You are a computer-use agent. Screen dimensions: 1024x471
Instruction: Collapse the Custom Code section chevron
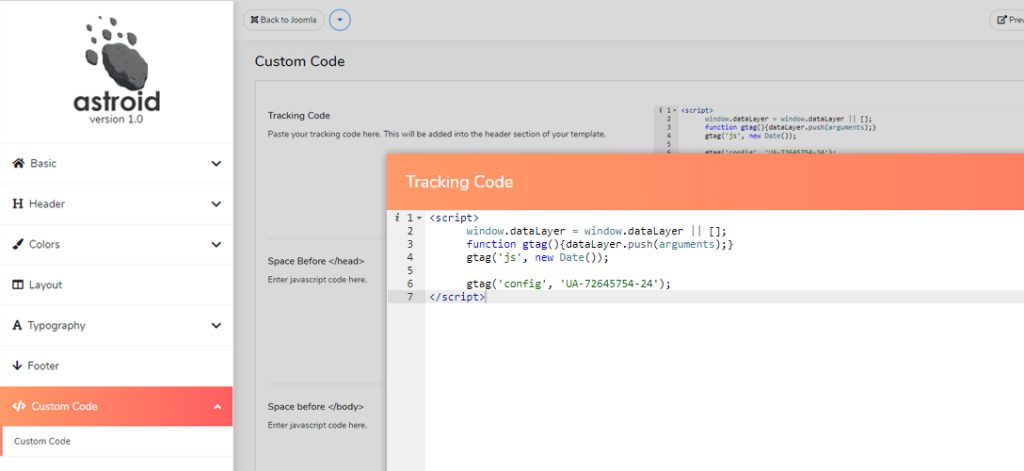(217, 406)
